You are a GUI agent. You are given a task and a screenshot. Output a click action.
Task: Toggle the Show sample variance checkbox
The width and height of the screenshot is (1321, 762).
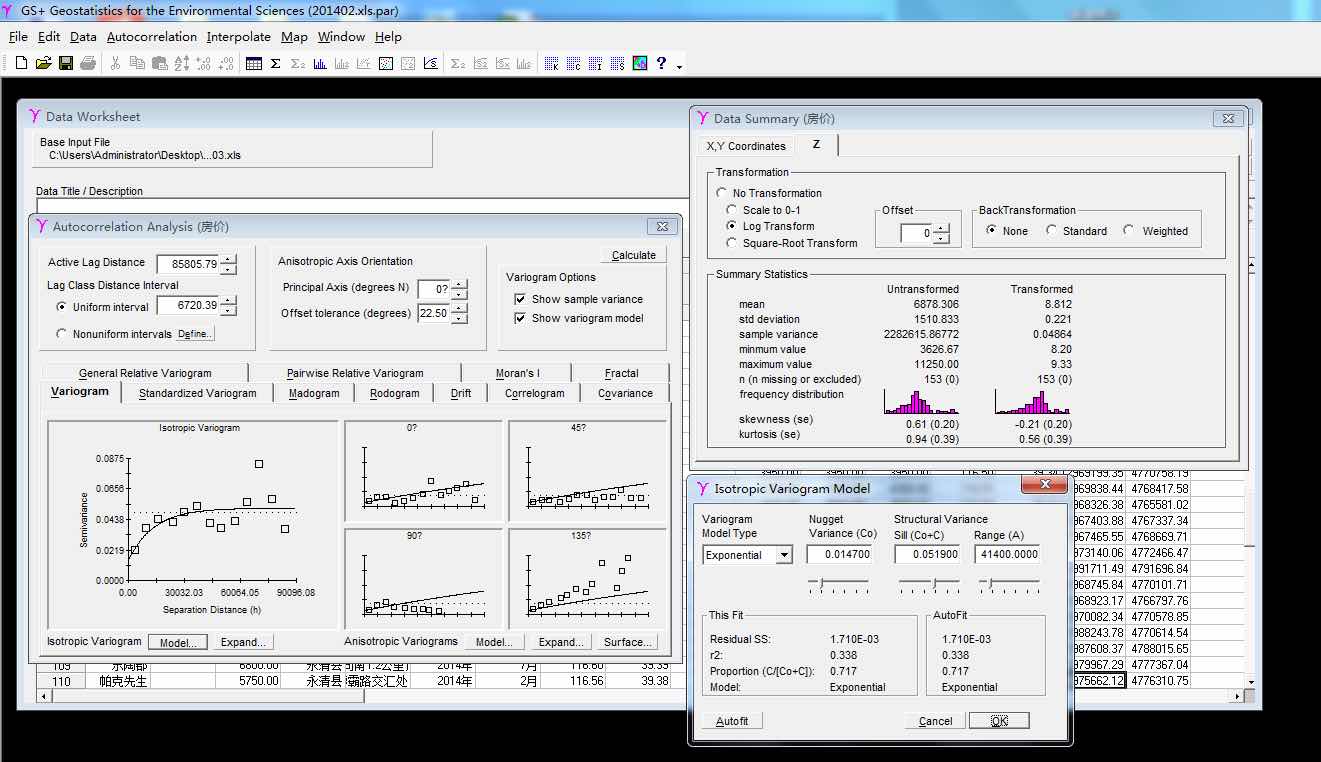coord(520,299)
